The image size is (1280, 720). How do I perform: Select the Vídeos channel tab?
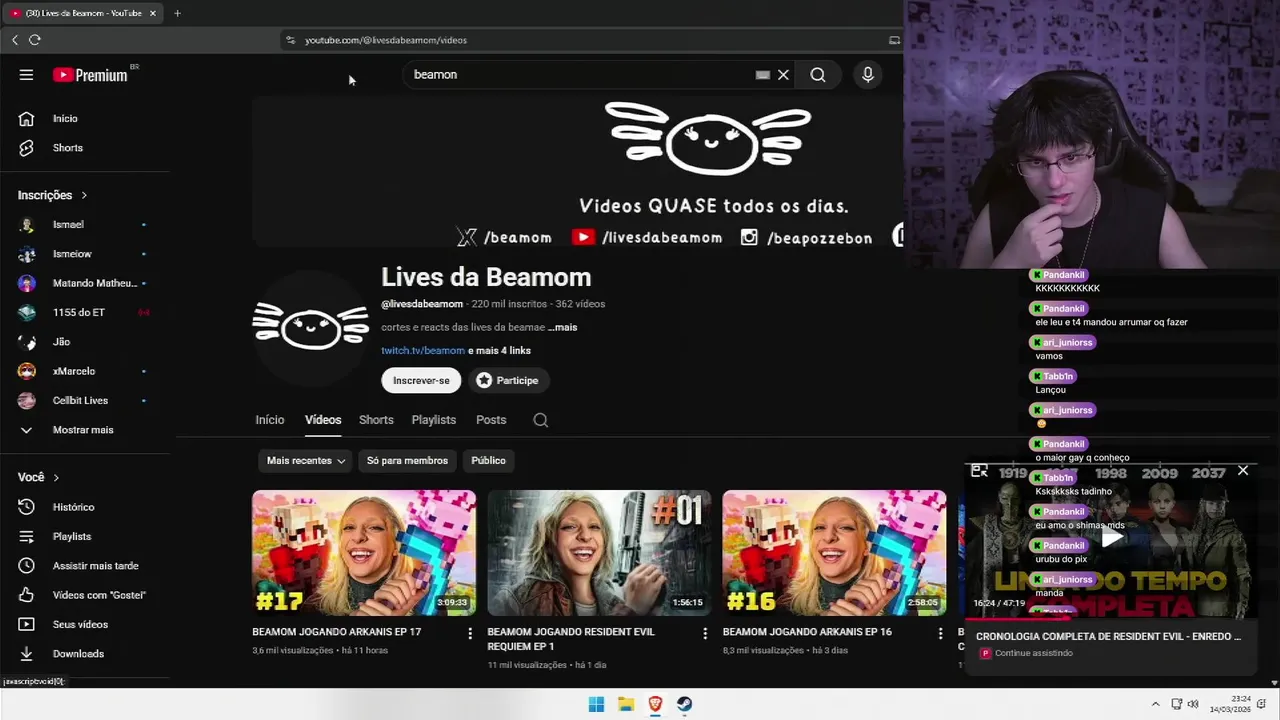click(x=323, y=420)
